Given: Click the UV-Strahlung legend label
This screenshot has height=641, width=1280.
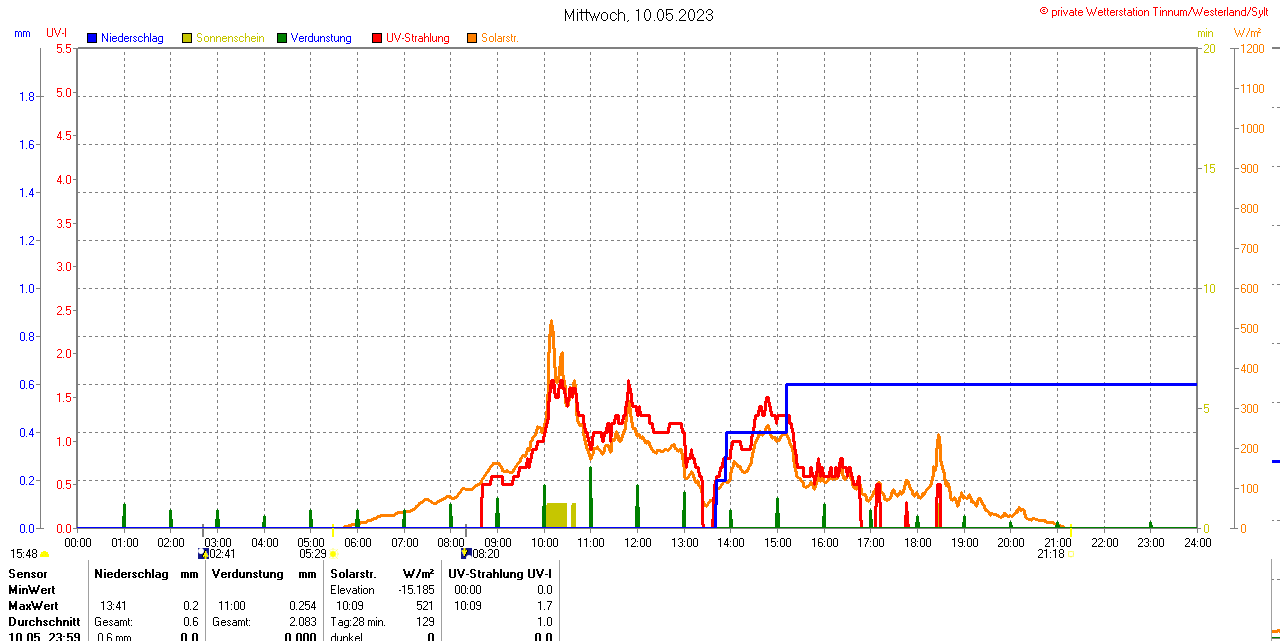Looking at the screenshot, I should click(418, 38).
